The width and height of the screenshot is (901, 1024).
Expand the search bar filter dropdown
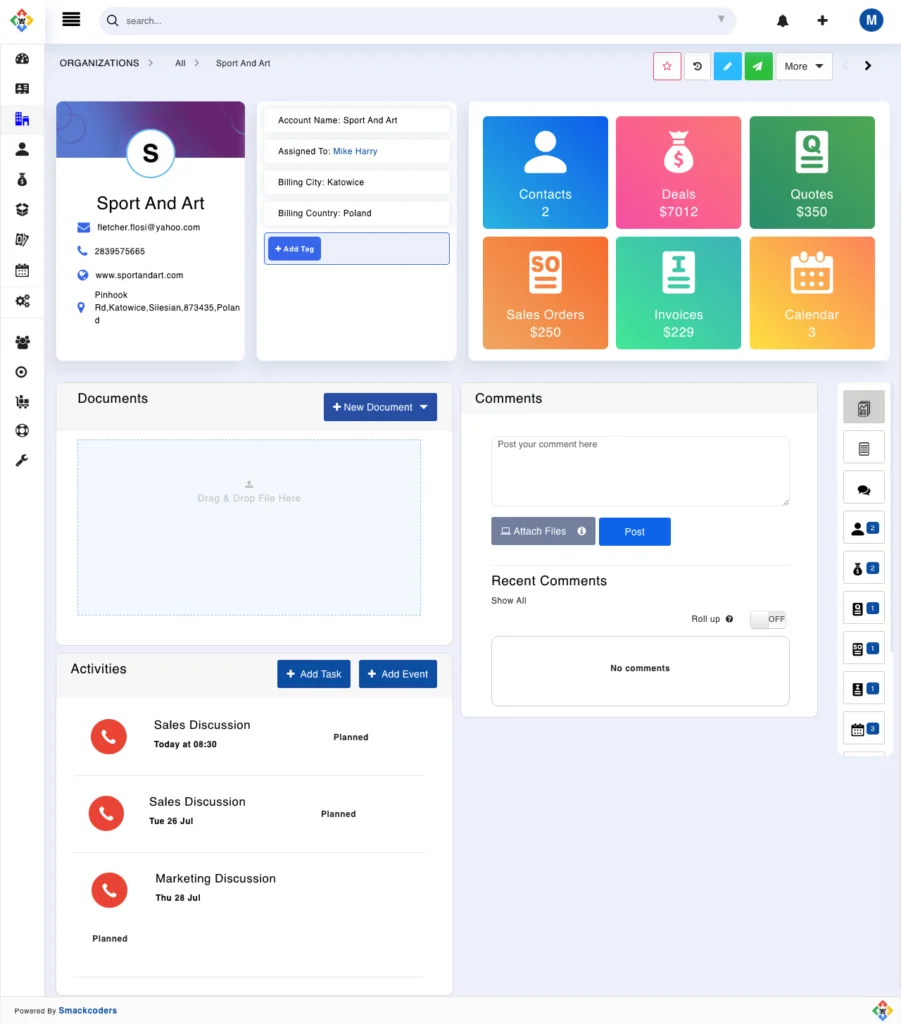point(721,20)
